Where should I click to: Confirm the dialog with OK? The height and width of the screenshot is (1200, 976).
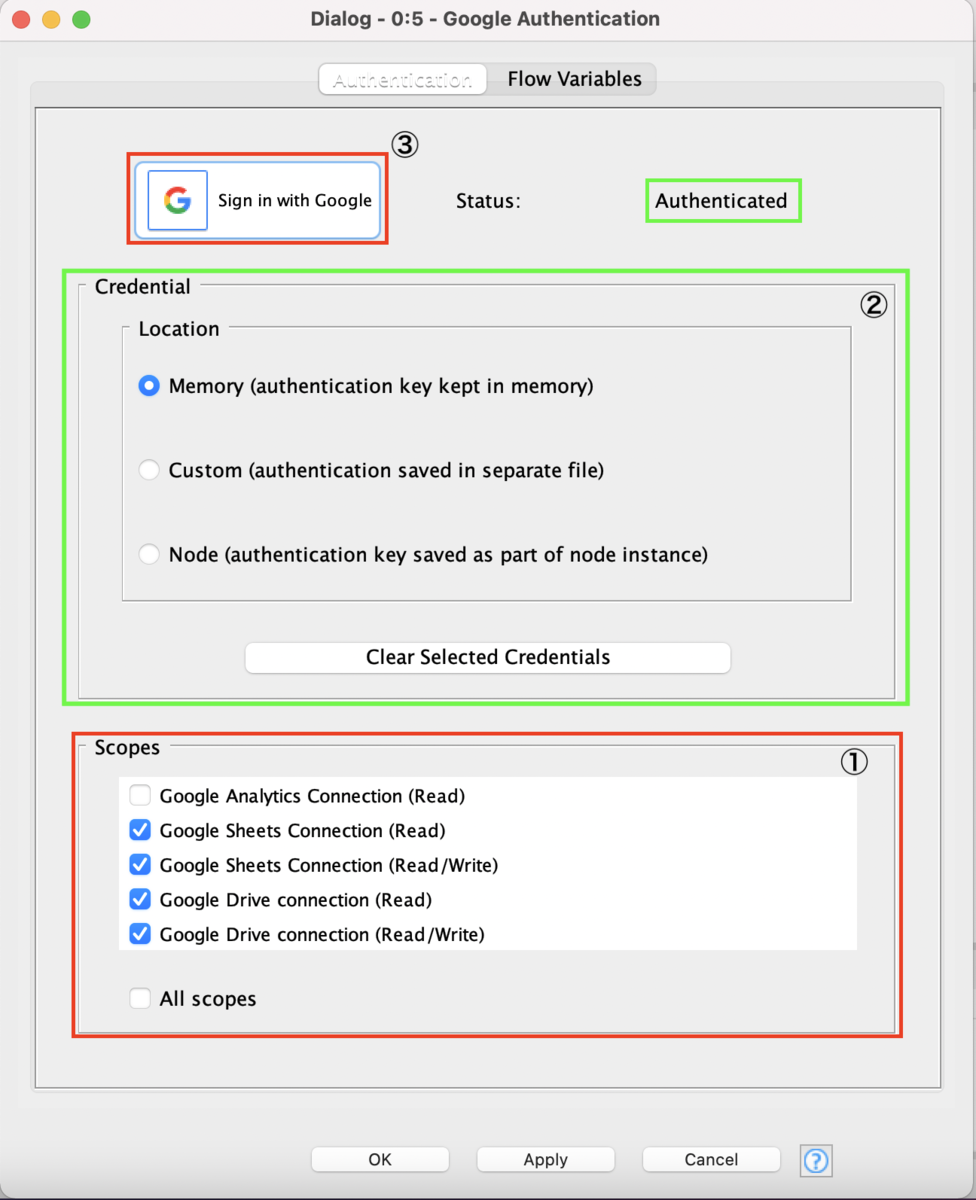pos(380,1159)
